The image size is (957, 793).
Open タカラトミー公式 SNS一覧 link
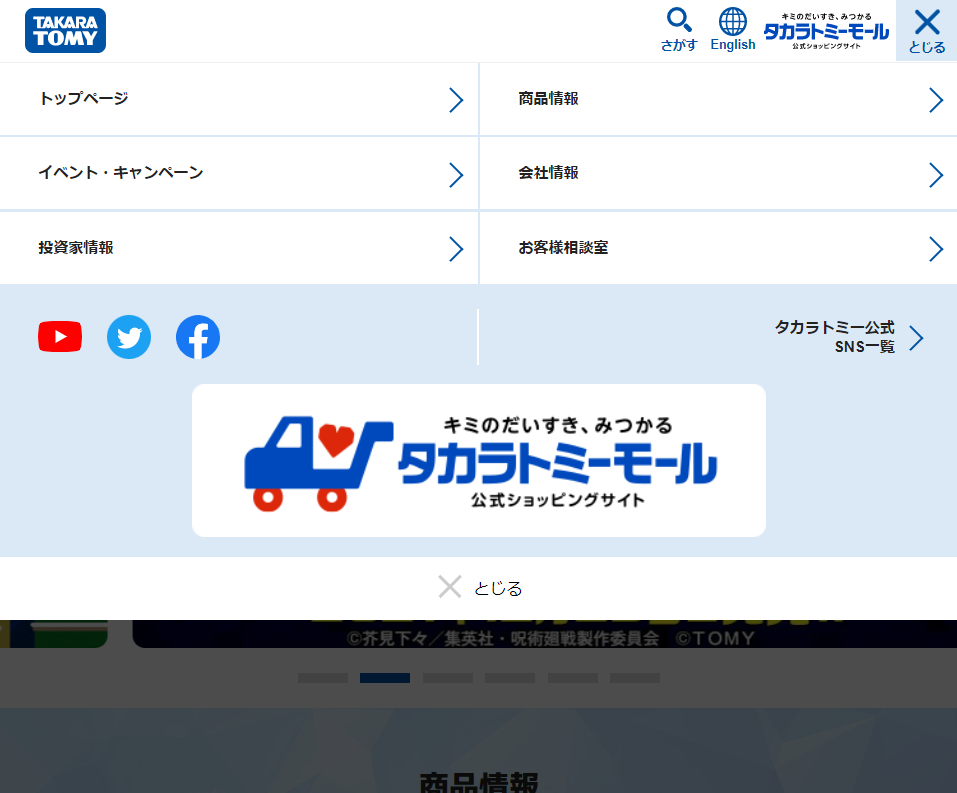[x=848, y=337]
